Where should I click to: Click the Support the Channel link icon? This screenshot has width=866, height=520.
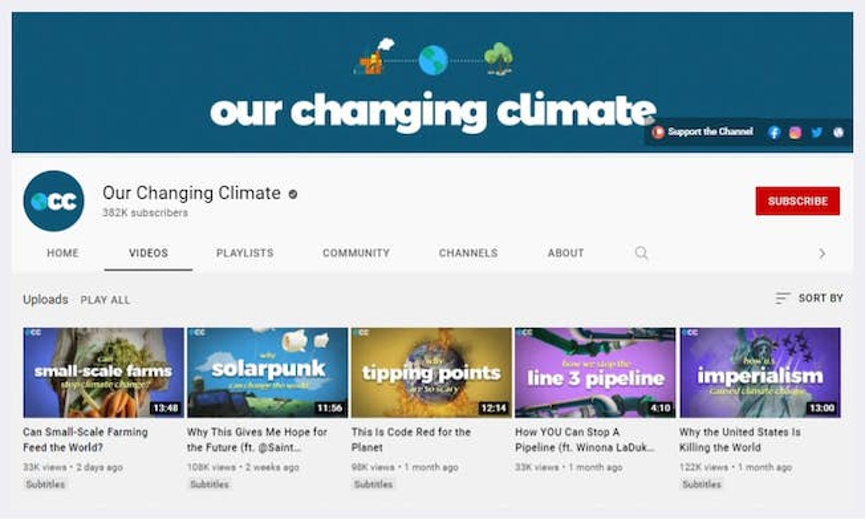657,132
